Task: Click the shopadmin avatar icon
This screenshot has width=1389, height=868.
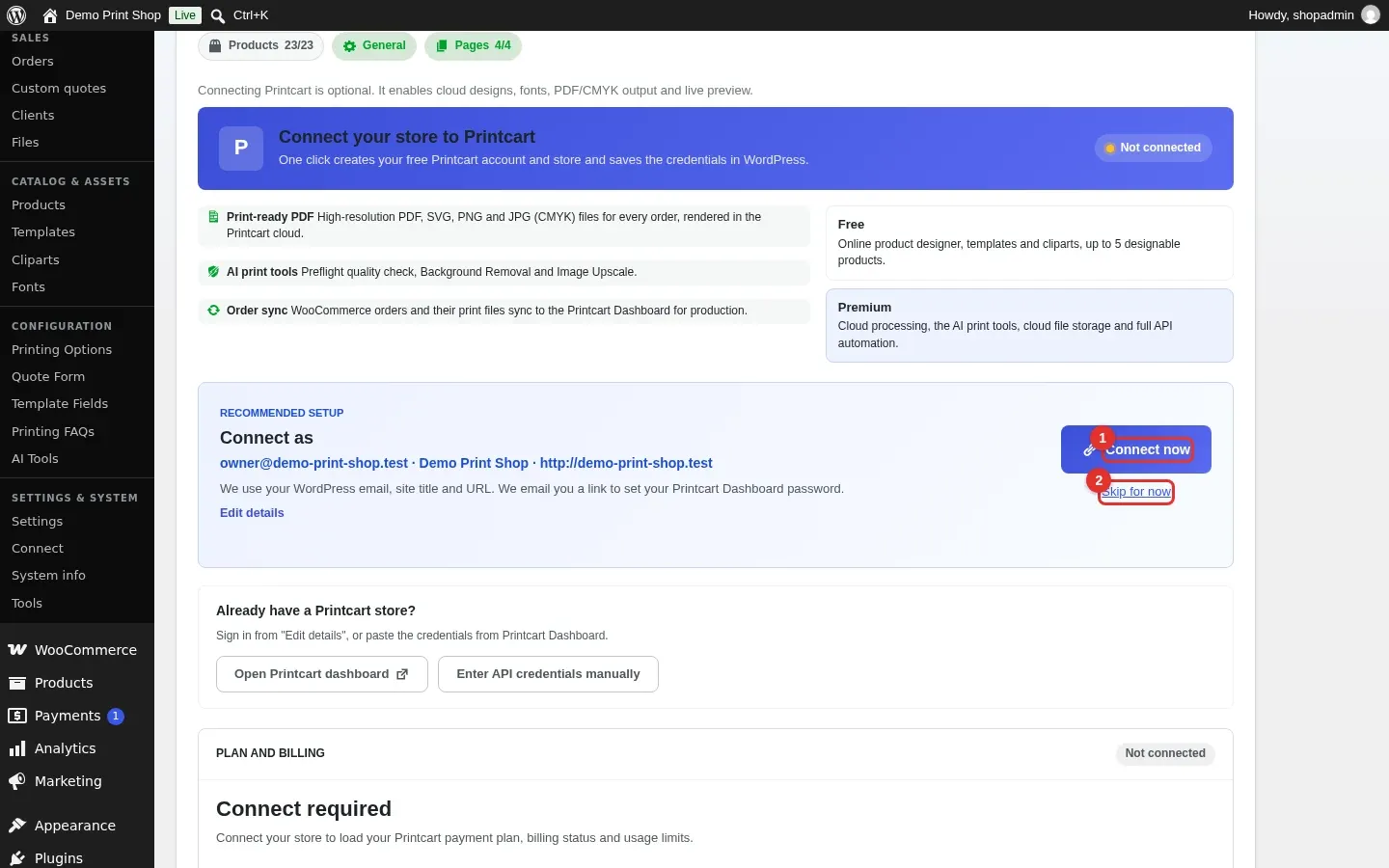Action: pos(1371,15)
